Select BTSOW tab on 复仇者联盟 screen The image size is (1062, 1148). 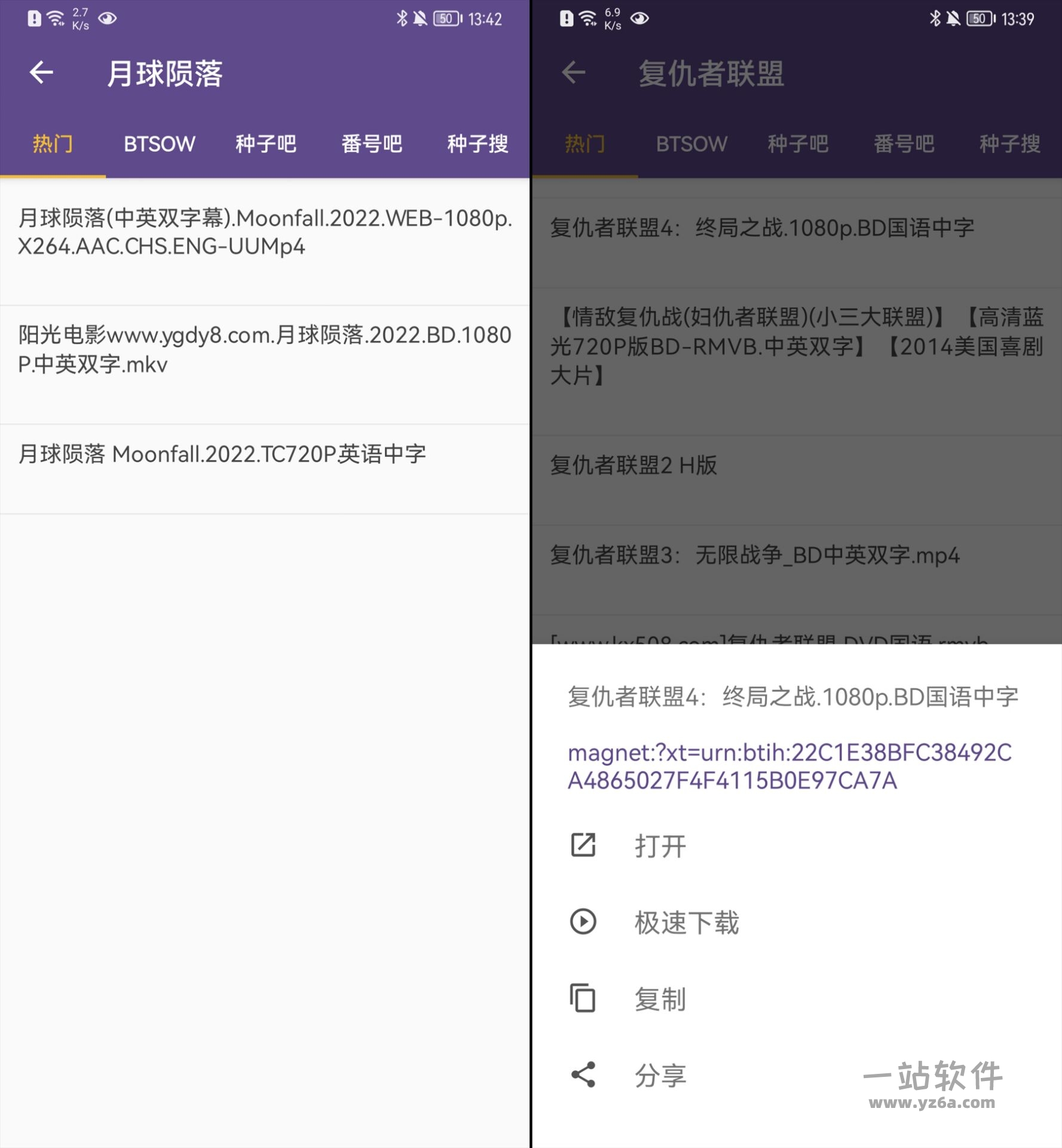coord(691,144)
